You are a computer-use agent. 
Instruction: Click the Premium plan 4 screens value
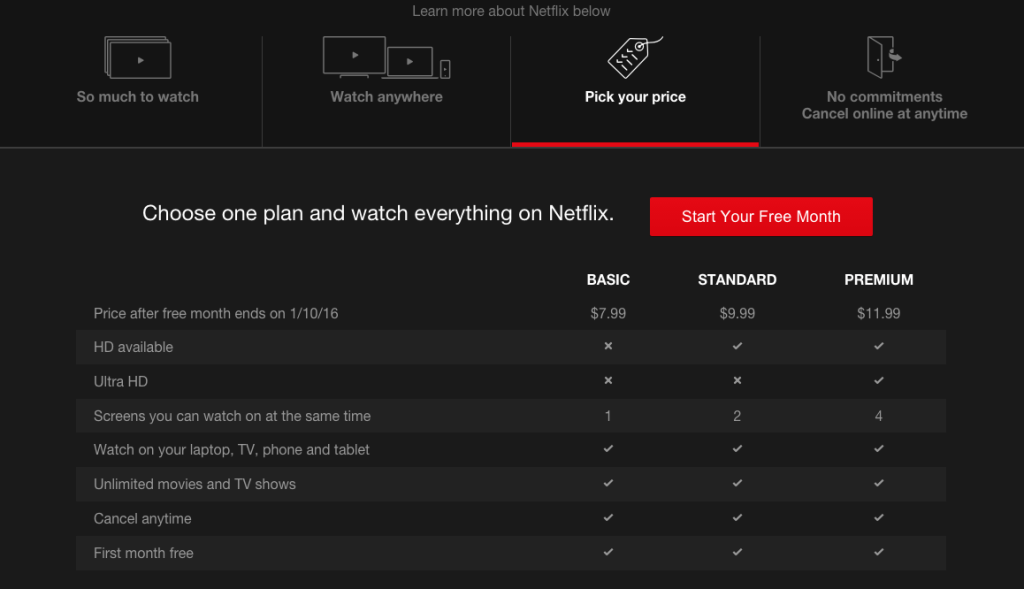(x=879, y=416)
